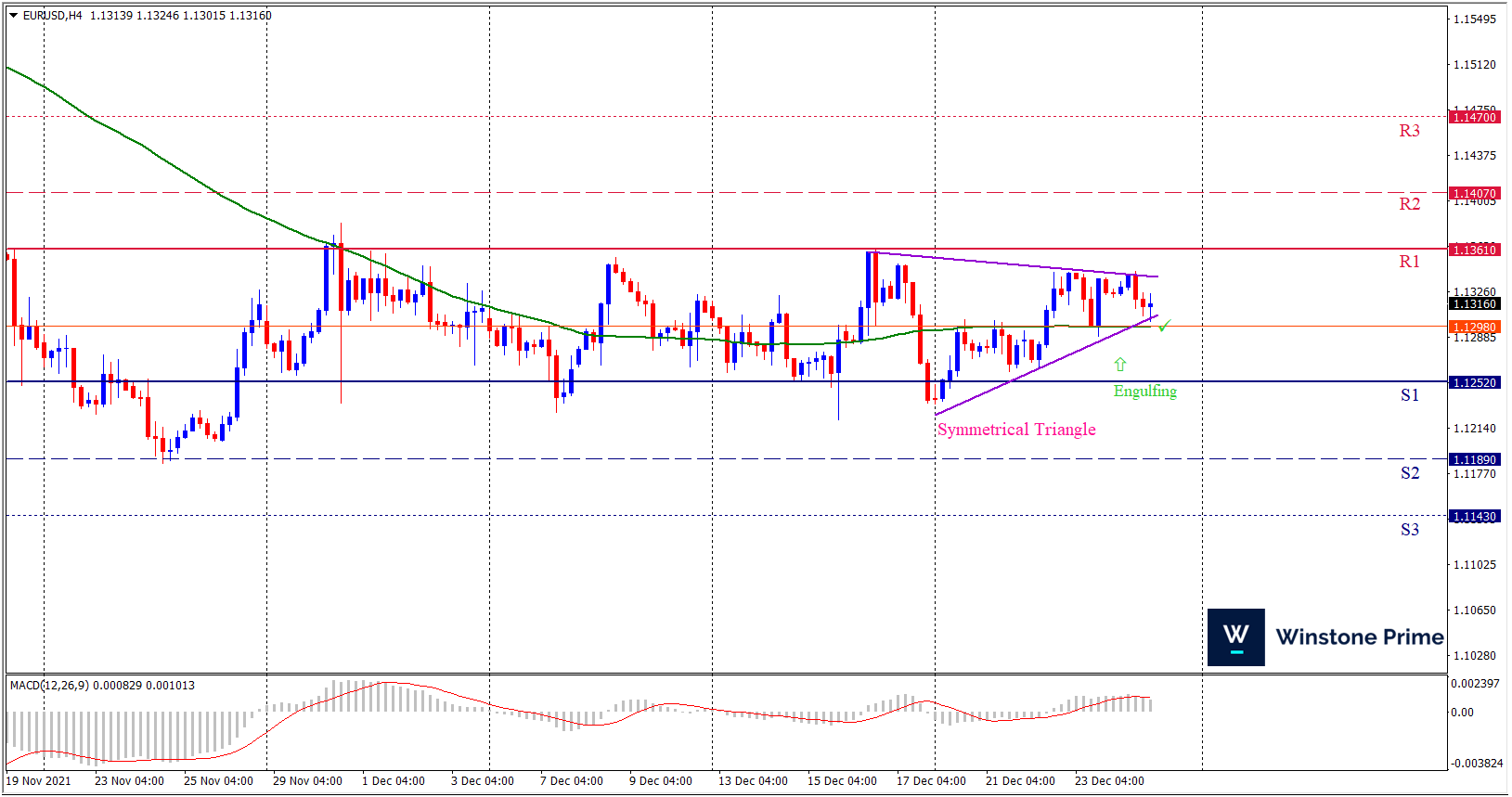Click the 1.14700 red price tag

coord(1474,118)
